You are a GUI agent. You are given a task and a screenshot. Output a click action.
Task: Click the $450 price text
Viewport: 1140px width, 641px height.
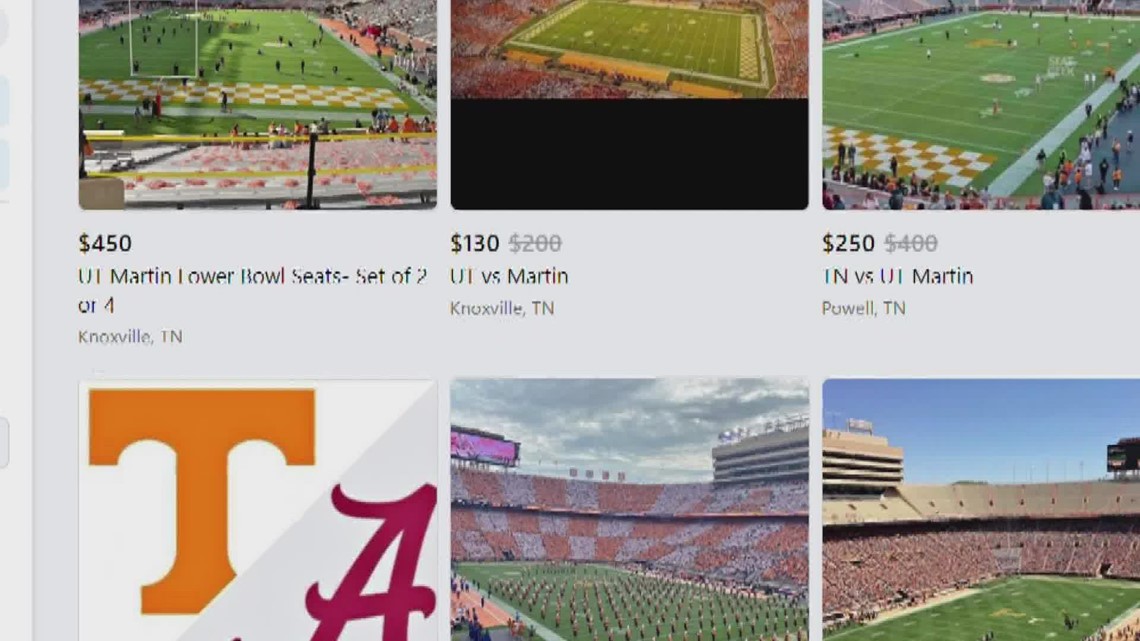coord(104,243)
